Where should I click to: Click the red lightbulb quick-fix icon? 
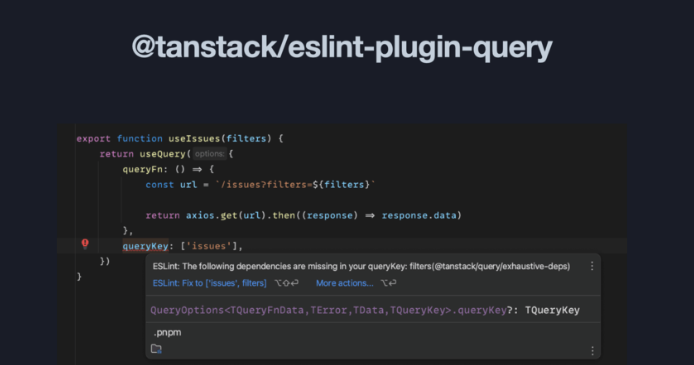(85, 243)
